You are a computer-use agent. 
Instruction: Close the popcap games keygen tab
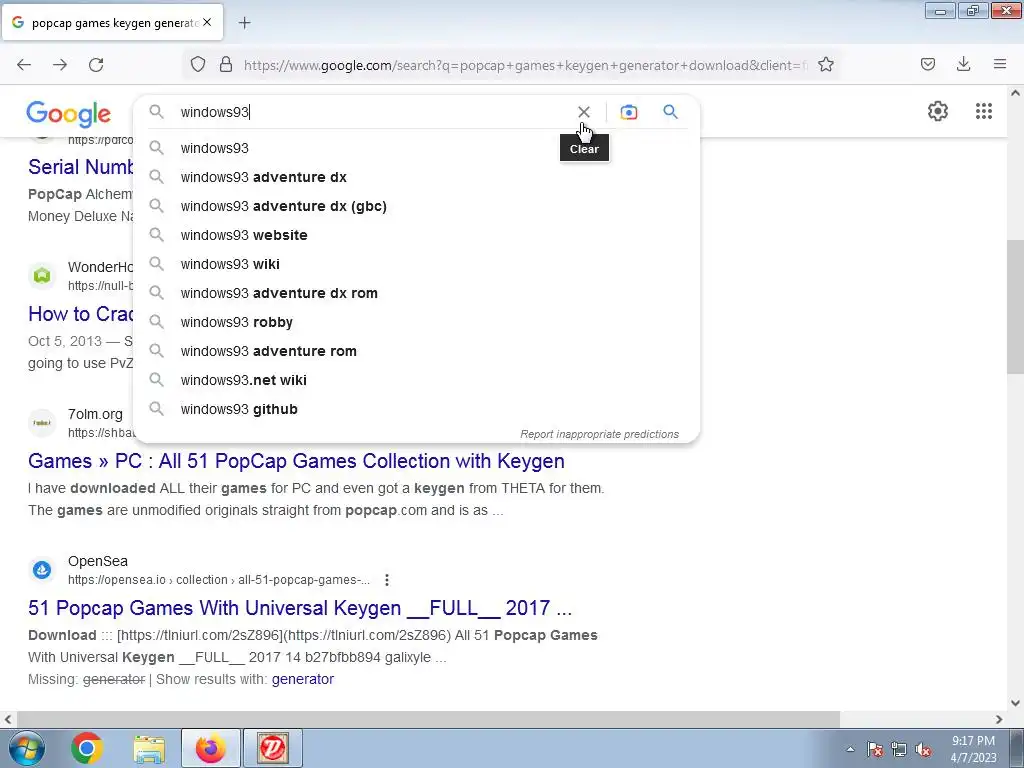tap(207, 22)
